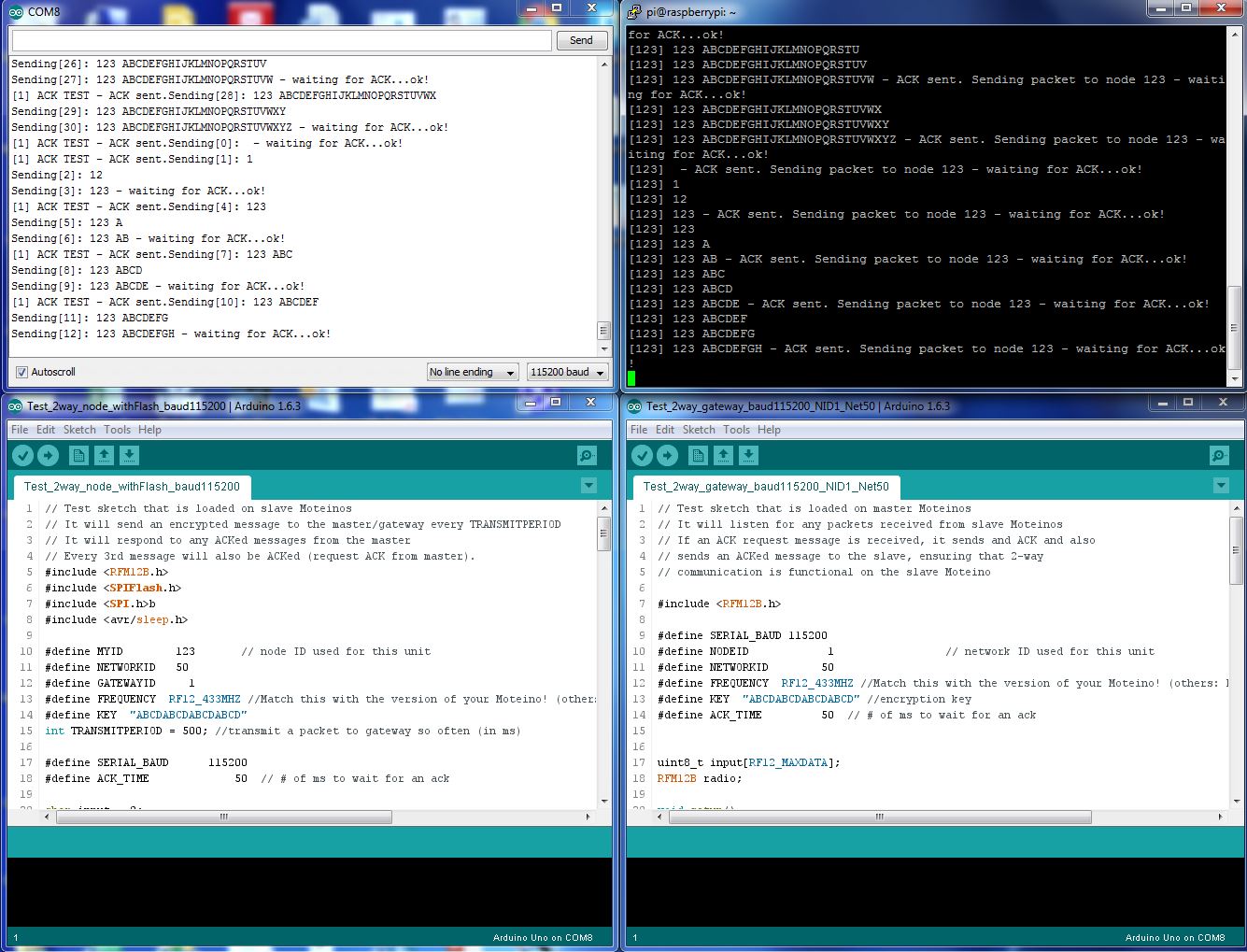The image size is (1247, 952).
Task: Click New sketch icon in node sketch window
Action: (x=79, y=455)
